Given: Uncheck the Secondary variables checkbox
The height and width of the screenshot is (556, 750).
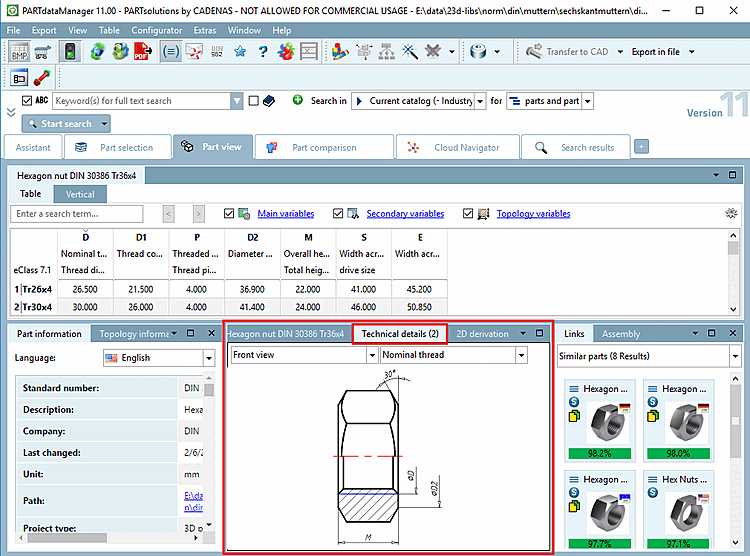Looking at the screenshot, I should coord(338,213).
